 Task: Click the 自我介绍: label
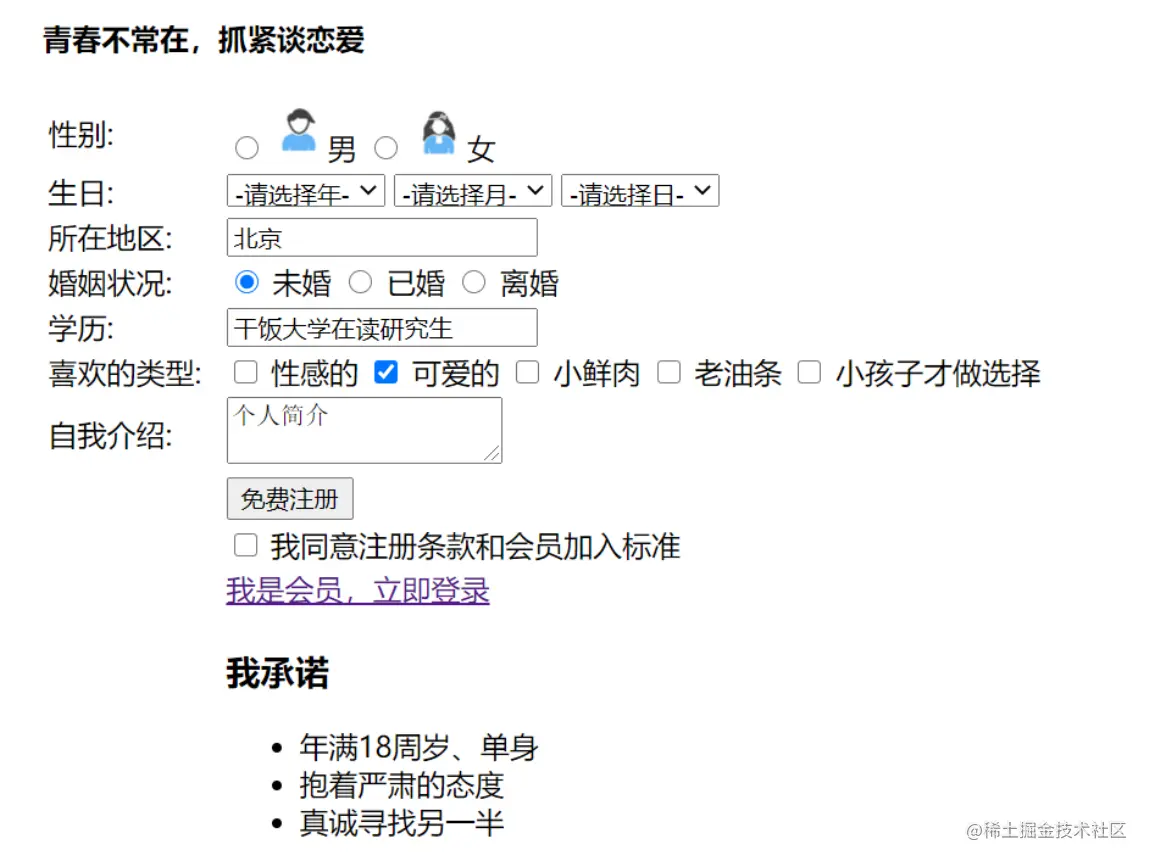pyautogui.click(x=111, y=436)
